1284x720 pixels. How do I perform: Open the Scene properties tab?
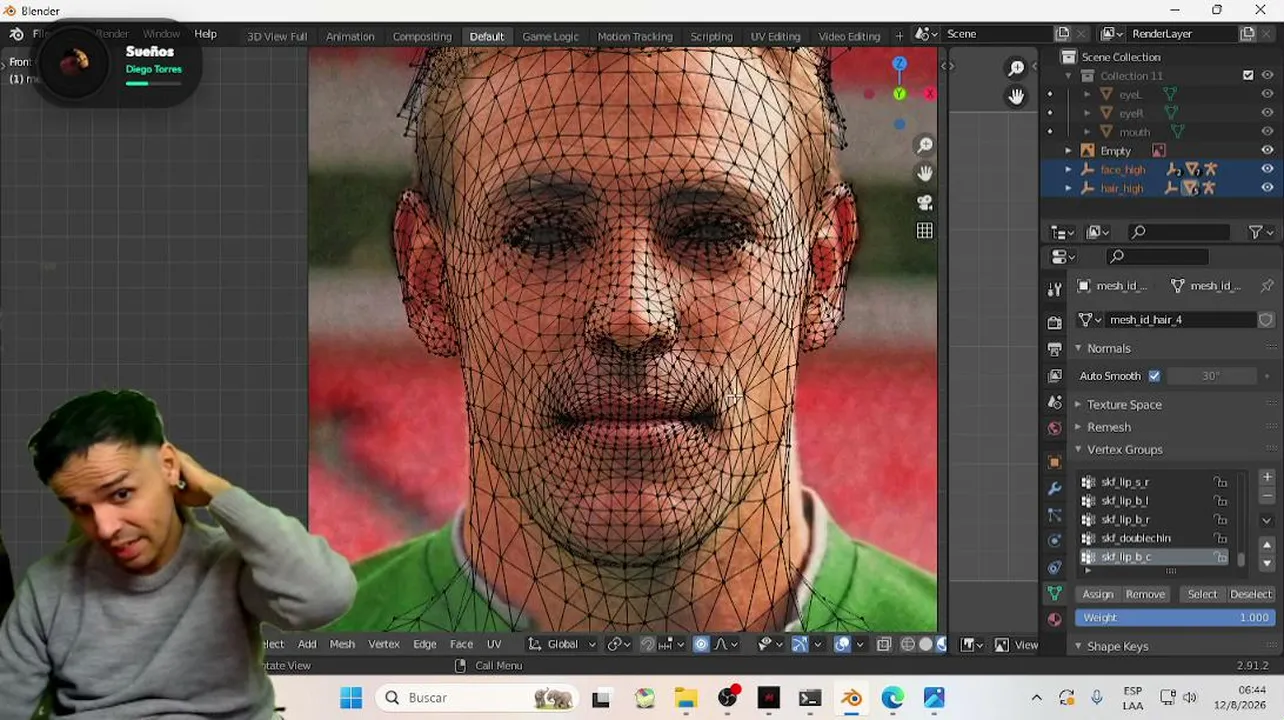point(1054,402)
